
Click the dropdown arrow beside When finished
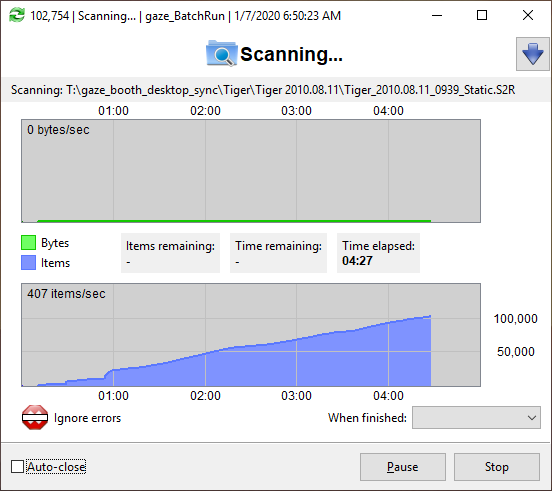tap(532, 417)
